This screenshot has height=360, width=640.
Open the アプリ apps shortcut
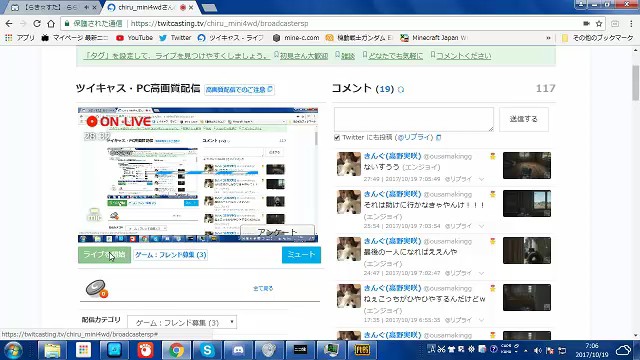tap(20, 38)
